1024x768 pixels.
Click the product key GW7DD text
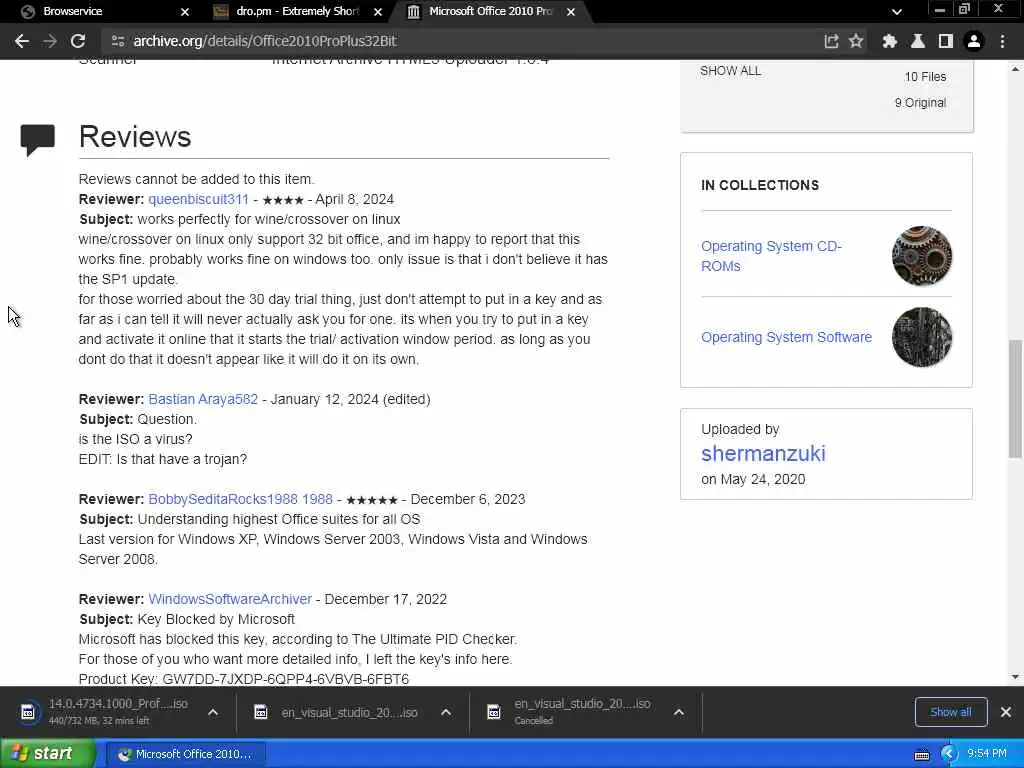(x=285, y=679)
